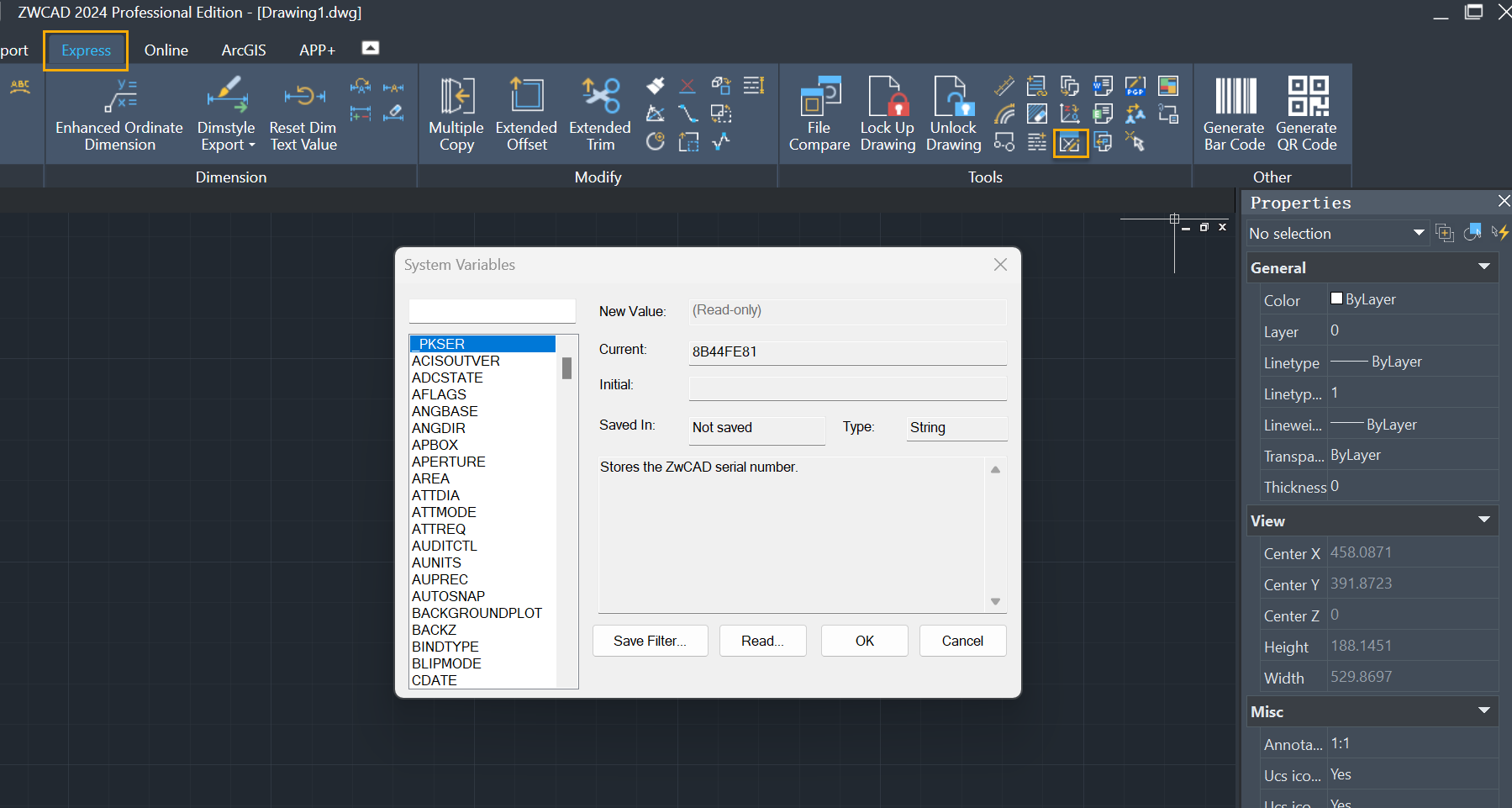Screen dimensions: 1512x808
Task: Click the Lock Up Drawing icon
Action: [888, 114]
